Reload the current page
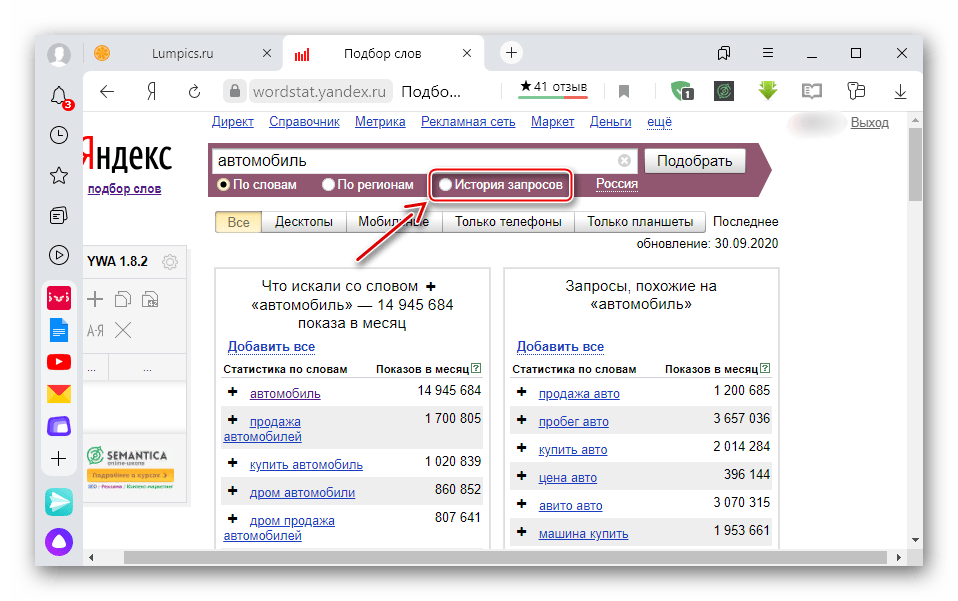958x601 pixels. pyautogui.click(x=193, y=90)
